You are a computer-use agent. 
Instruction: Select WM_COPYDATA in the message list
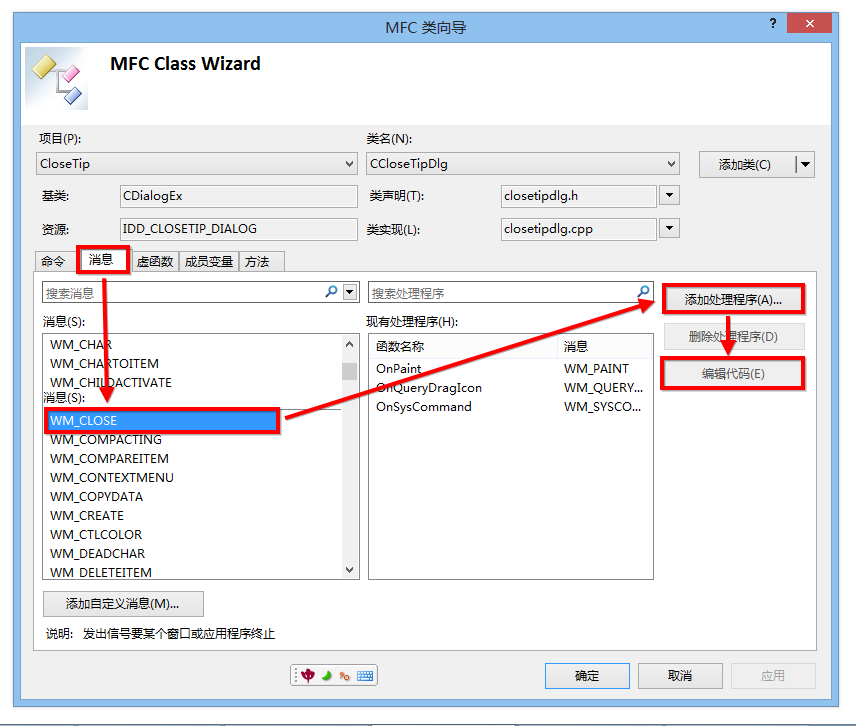(x=192, y=497)
